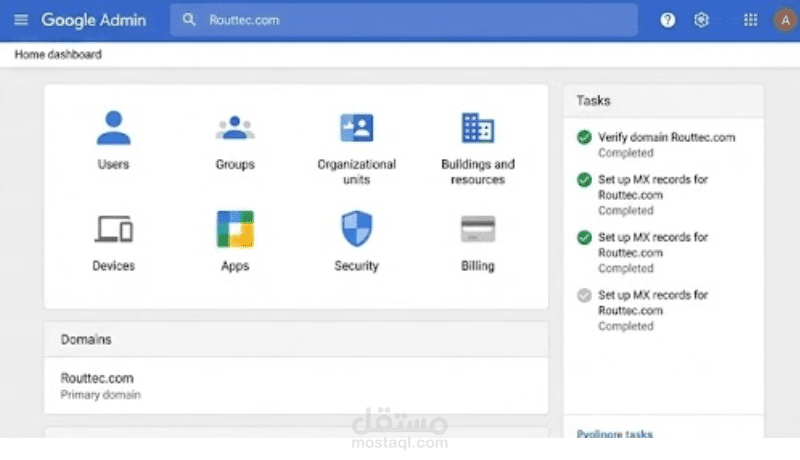
Task: Open the Help question mark icon
Action: click(667, 20)
